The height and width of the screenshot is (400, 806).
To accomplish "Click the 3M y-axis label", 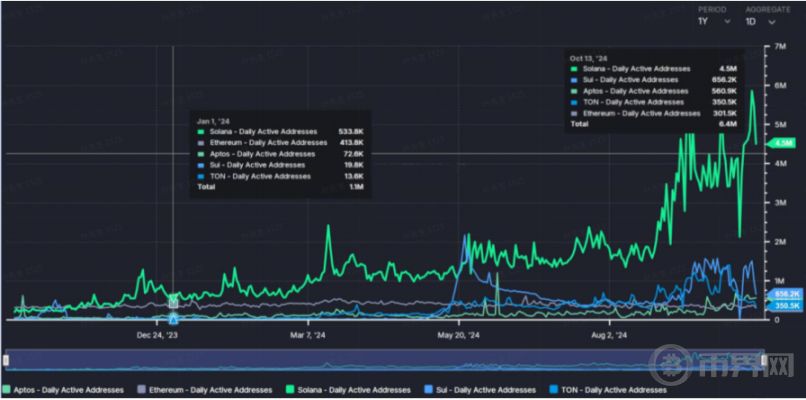I will tap(780, 203).
